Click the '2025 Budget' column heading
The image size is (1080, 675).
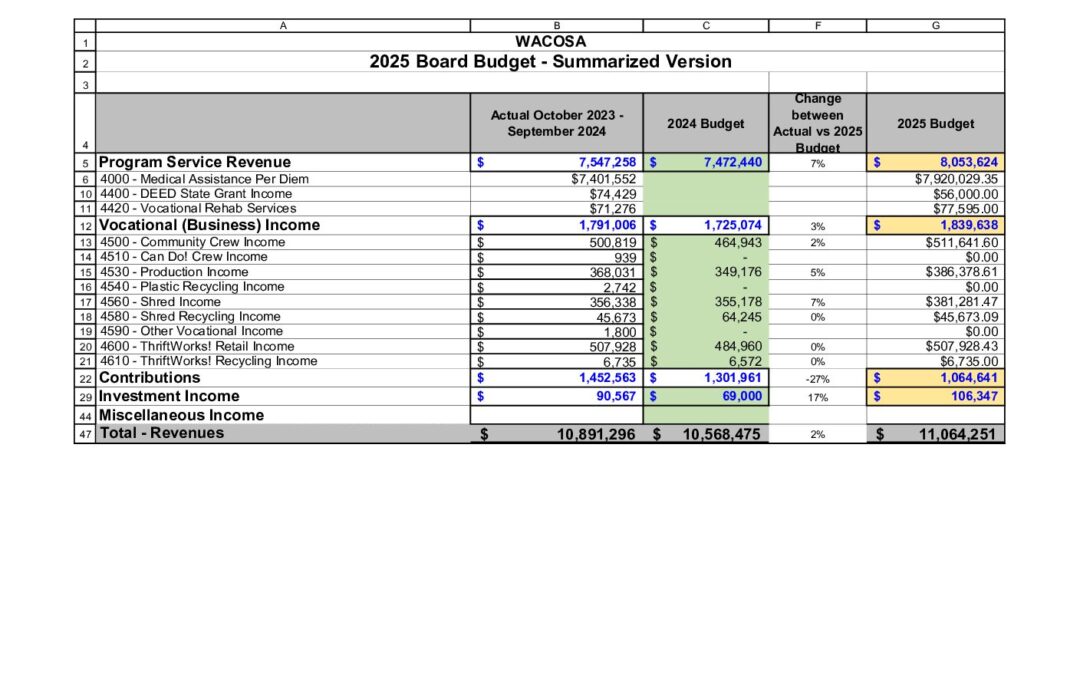click(x=935, y=123)
